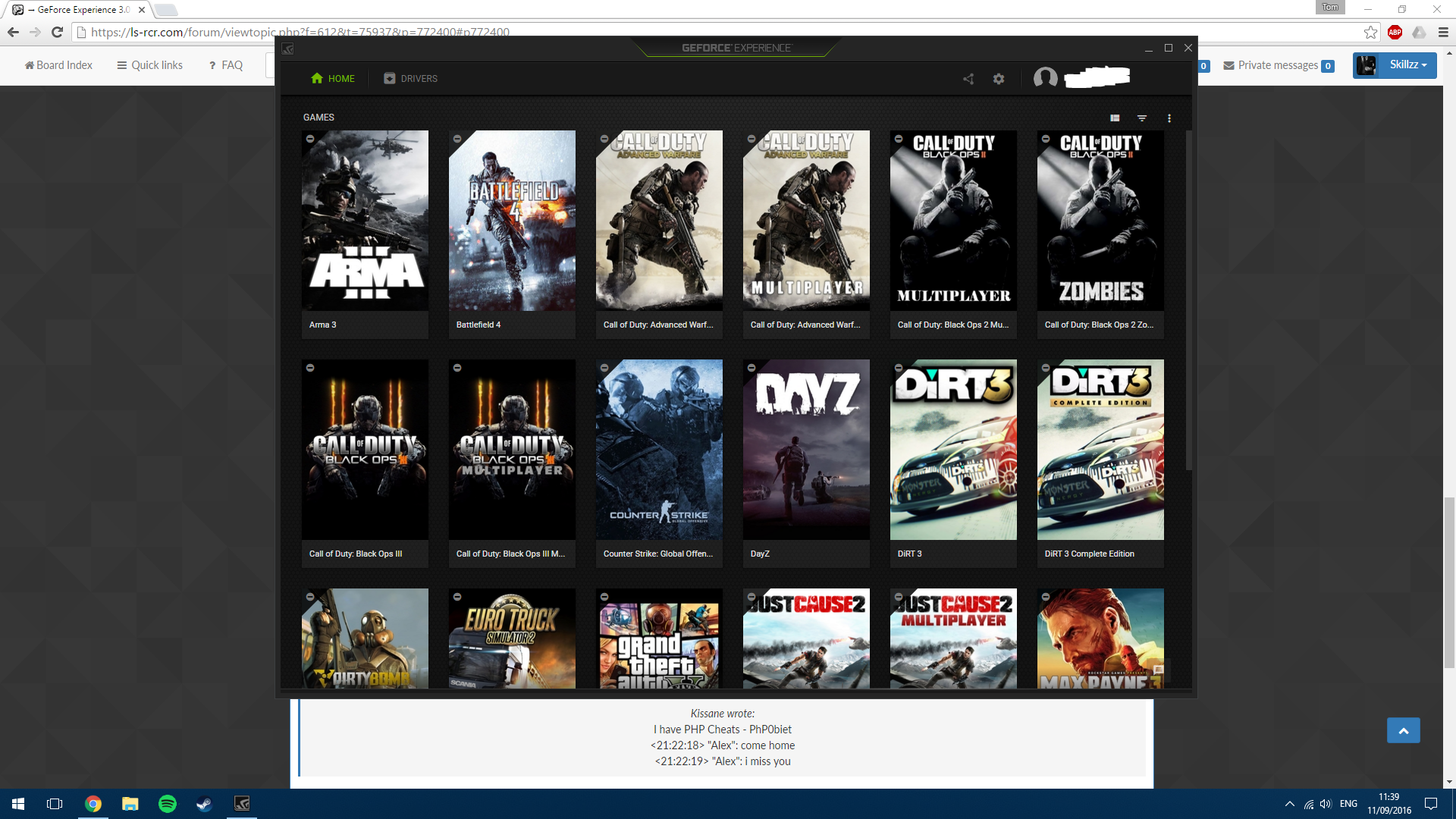The image size is (1456, 819).
Task: Bookmark this page with the star icon
Action: click(x=1370, y=32)
